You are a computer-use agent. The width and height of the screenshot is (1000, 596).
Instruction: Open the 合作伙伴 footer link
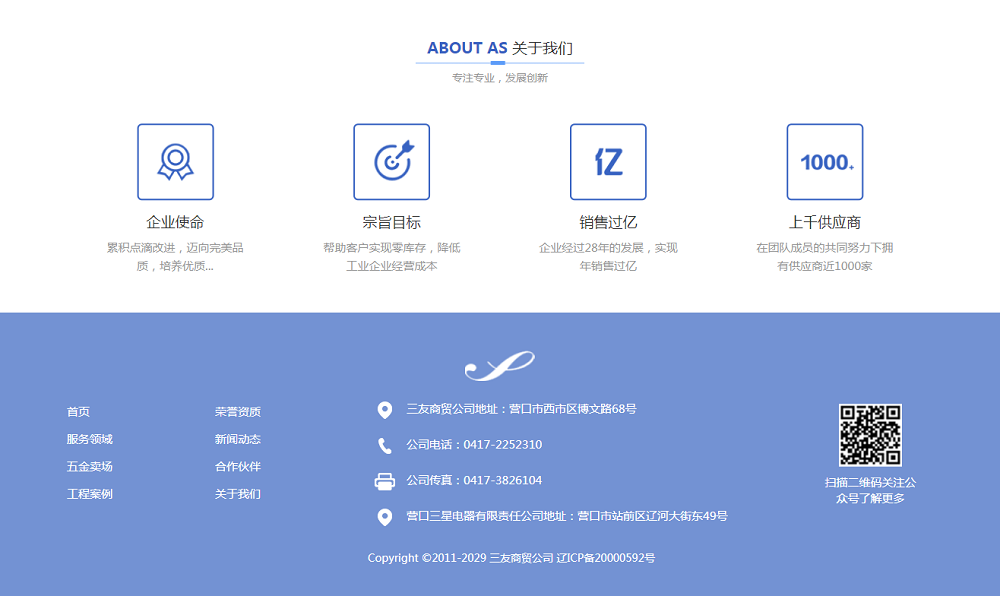pyautogui.click(x=238, y=467)
